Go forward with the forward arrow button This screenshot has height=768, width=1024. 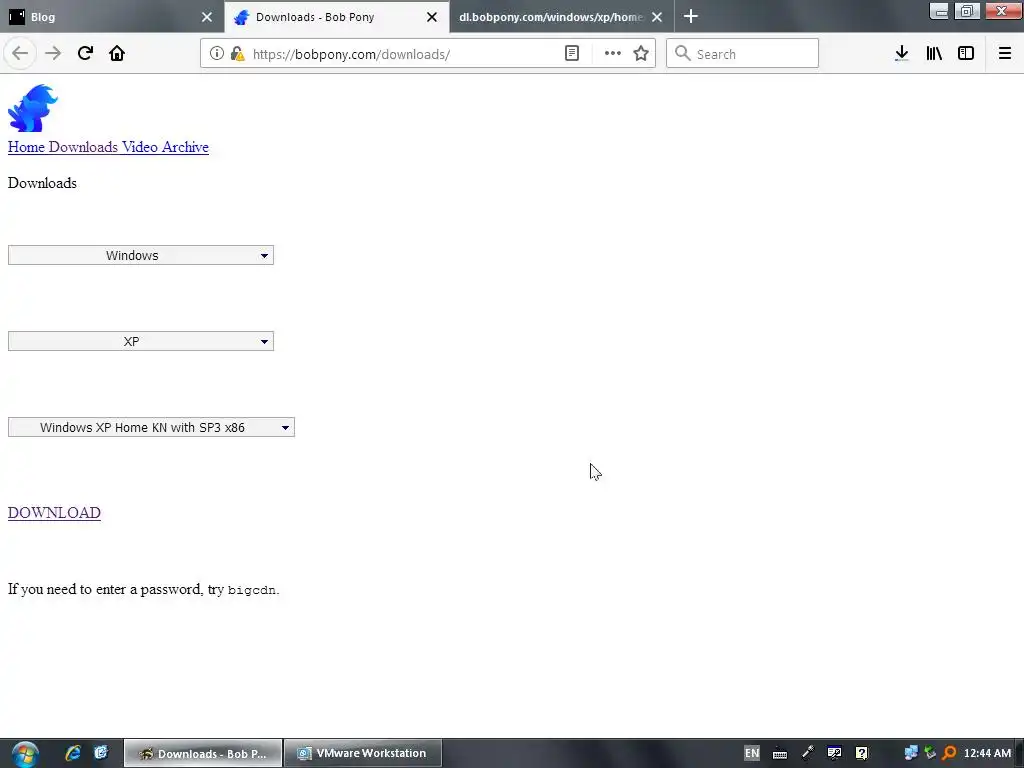53,54
